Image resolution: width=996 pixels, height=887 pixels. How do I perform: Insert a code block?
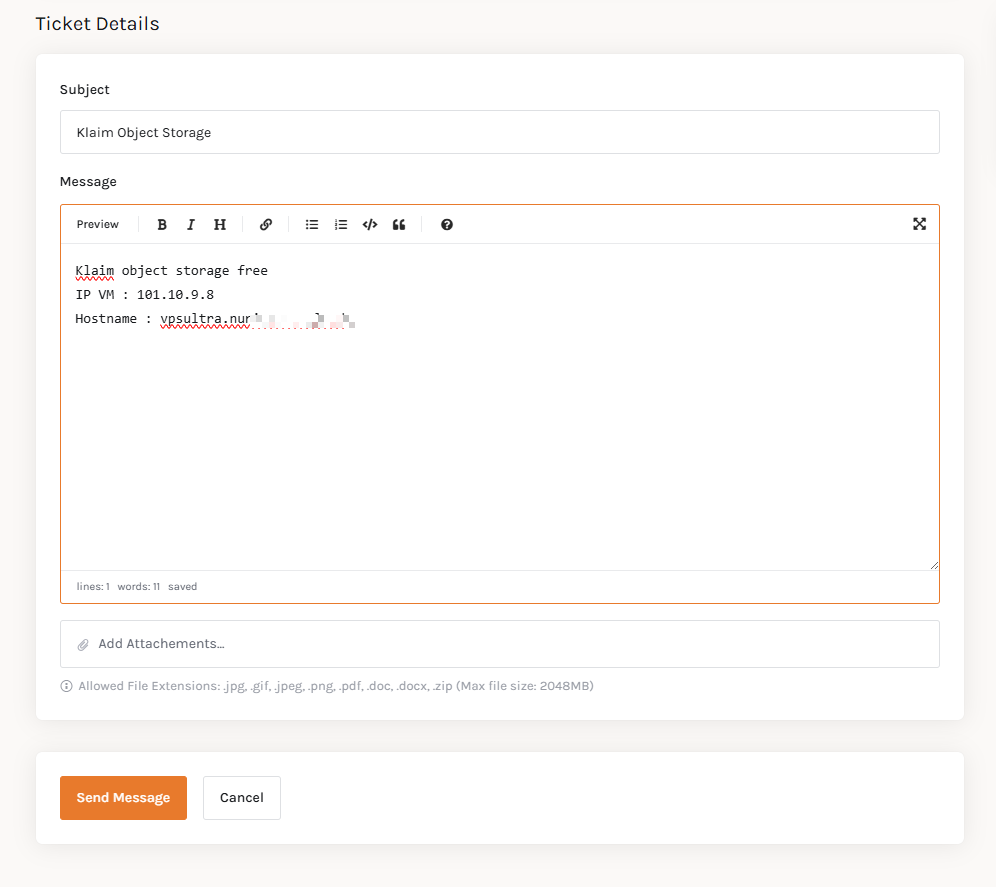tap(370, 224)
